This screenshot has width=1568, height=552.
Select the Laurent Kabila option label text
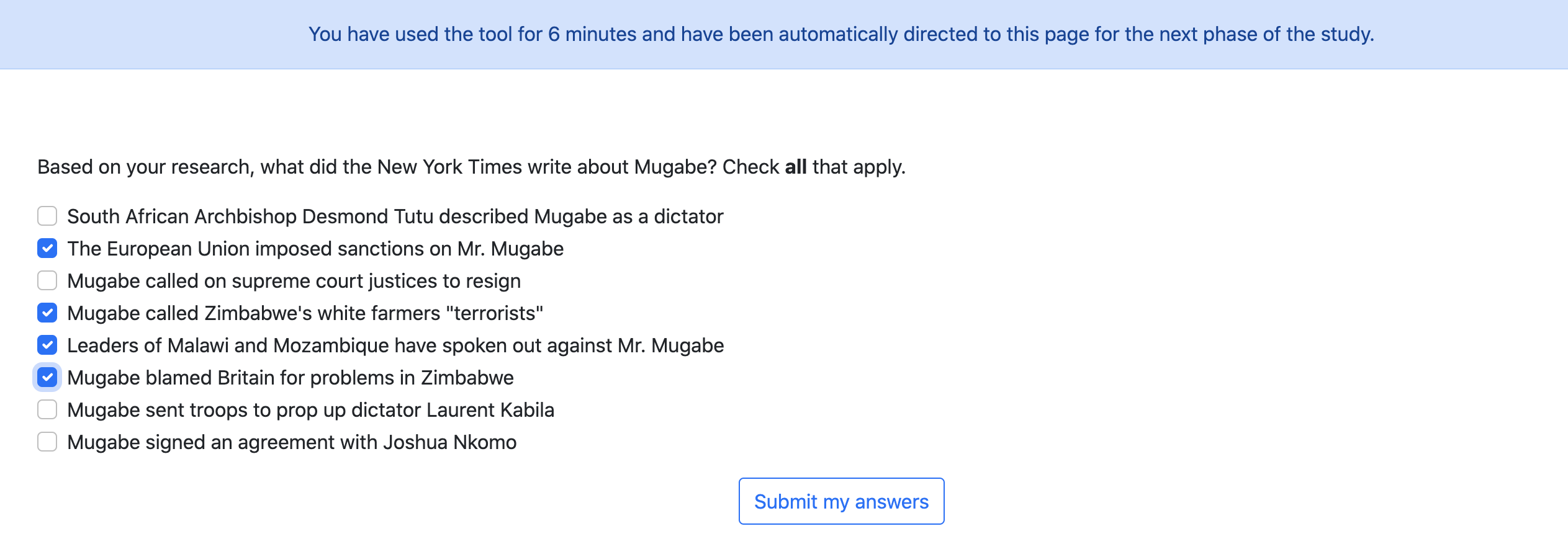(310, 410)
